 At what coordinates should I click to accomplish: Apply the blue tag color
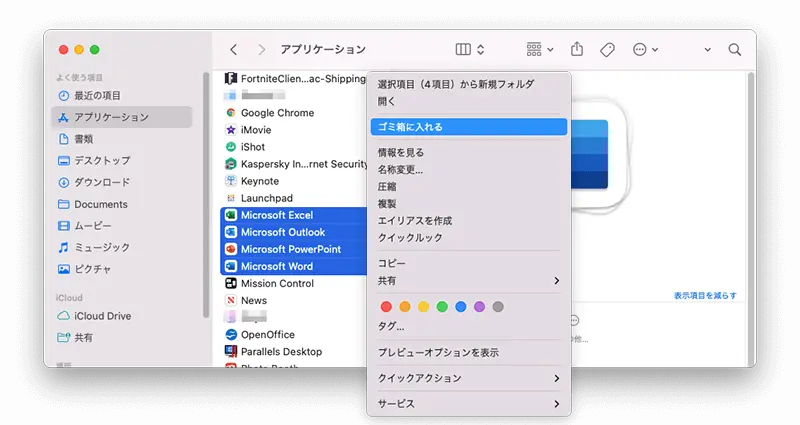click(x=461, y=307)
